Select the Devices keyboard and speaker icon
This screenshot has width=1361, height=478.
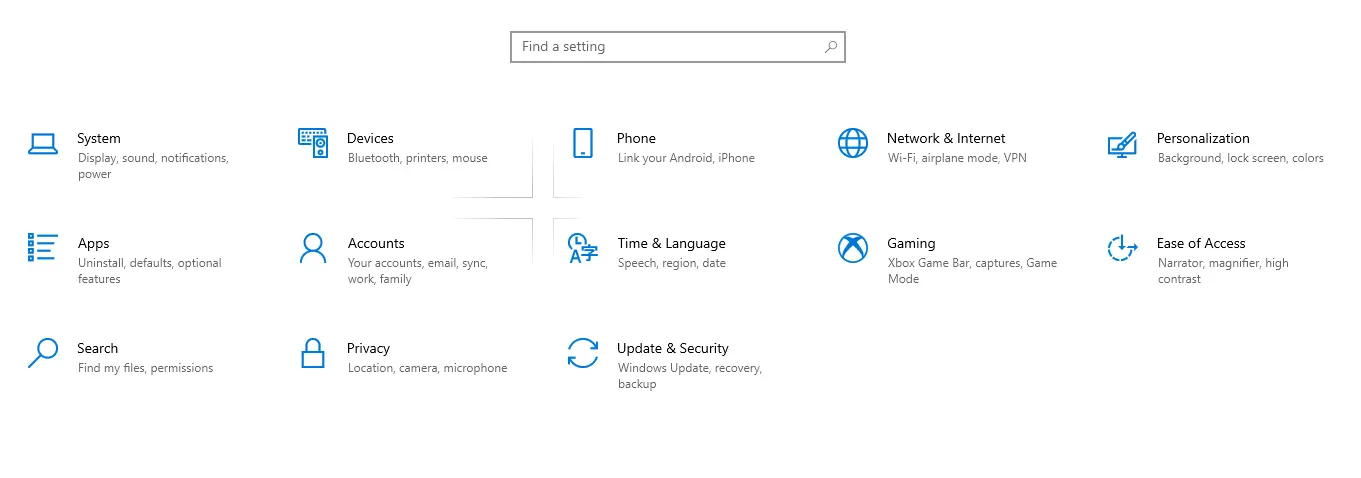point(313,143)
